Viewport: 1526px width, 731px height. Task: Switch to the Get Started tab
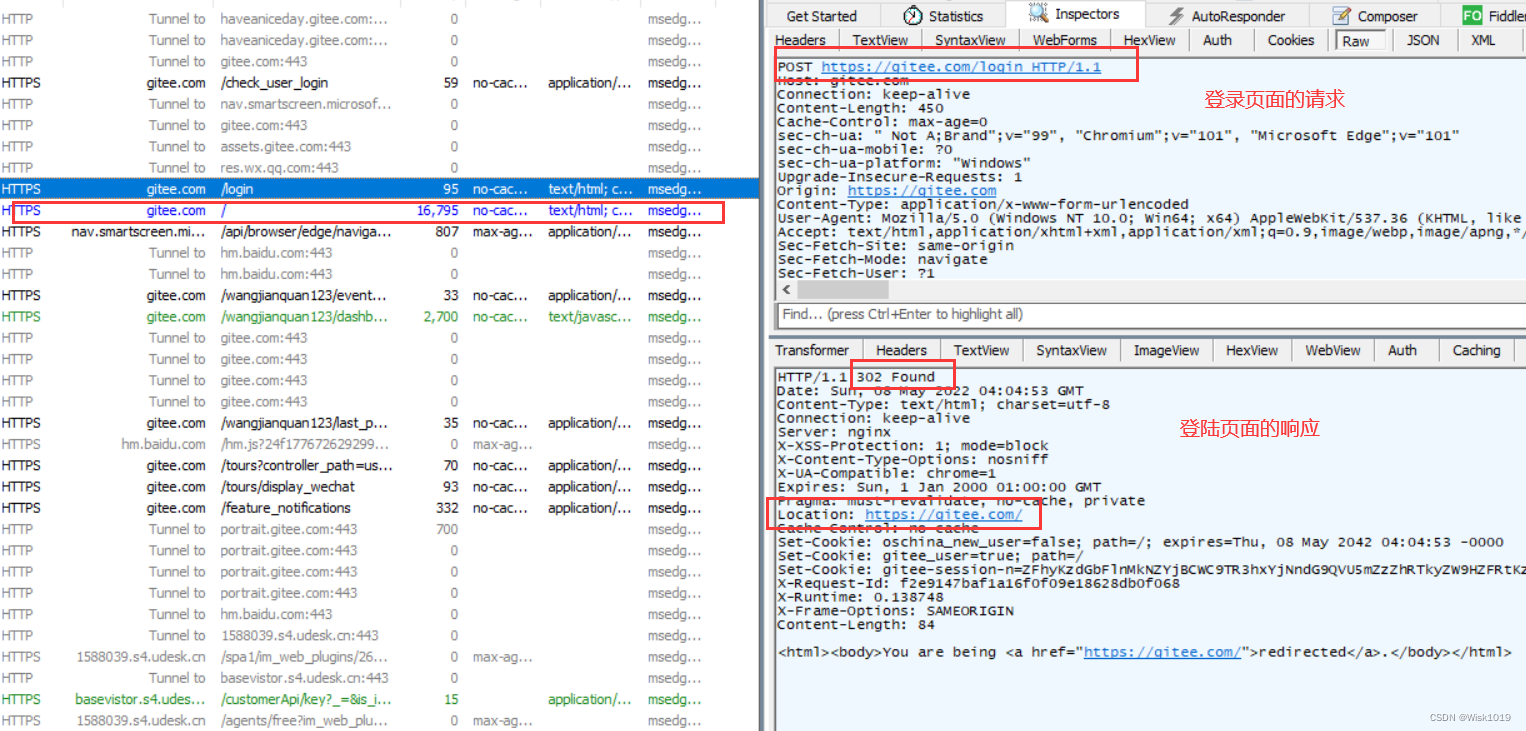pos(821,16)
